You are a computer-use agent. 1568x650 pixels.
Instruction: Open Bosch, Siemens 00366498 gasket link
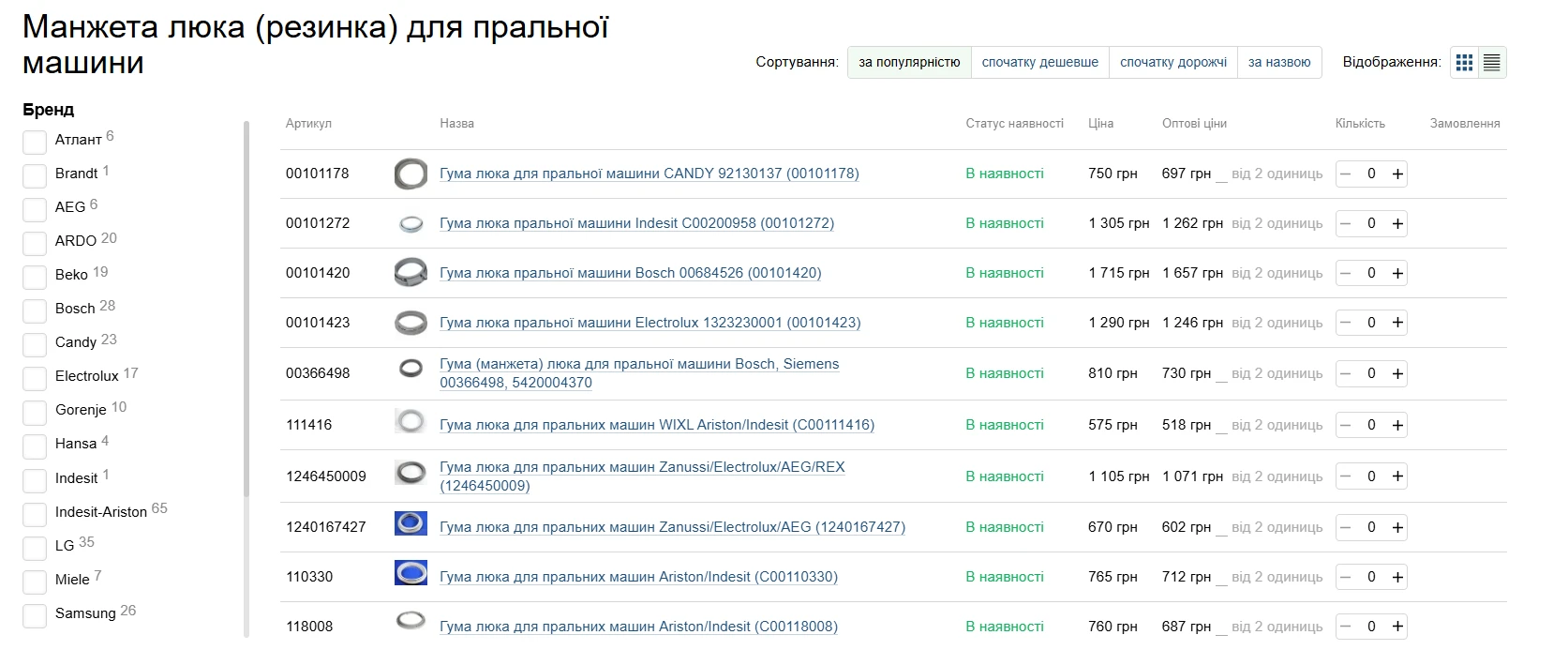(x=639, y=373)
